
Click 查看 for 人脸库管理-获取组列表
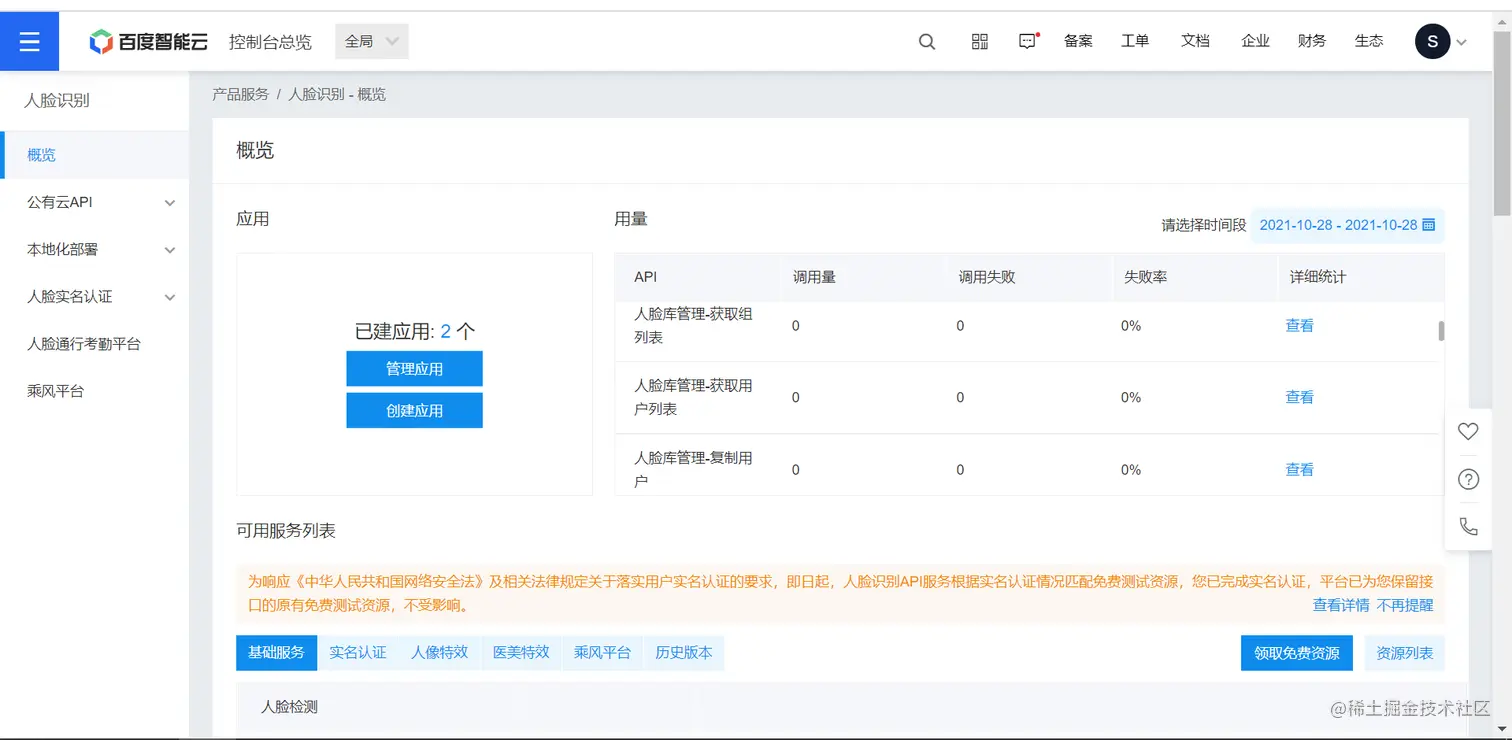[1299, 326]
